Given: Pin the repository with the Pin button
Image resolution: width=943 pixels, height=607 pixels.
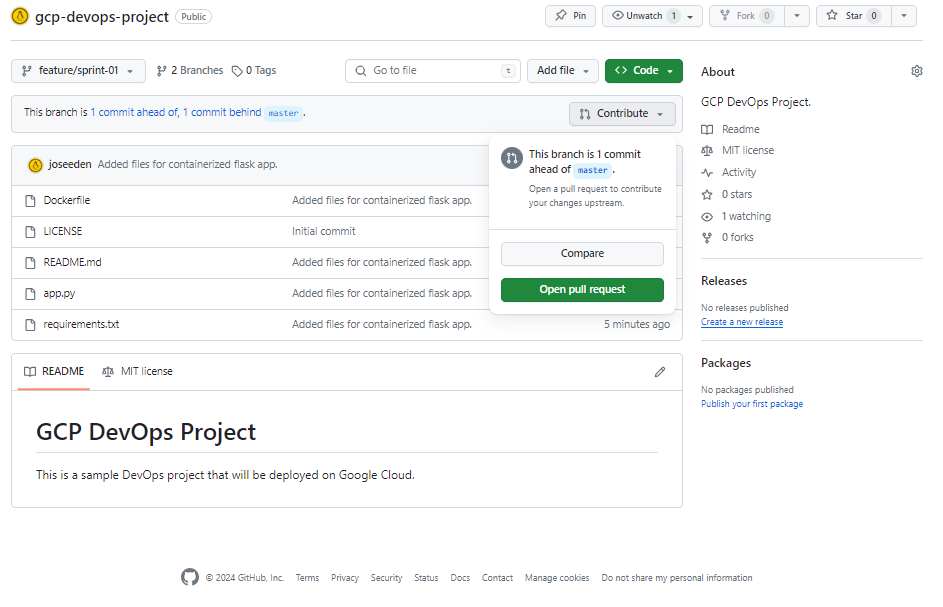Looking at the screenshot, I should tap(570, 16).
